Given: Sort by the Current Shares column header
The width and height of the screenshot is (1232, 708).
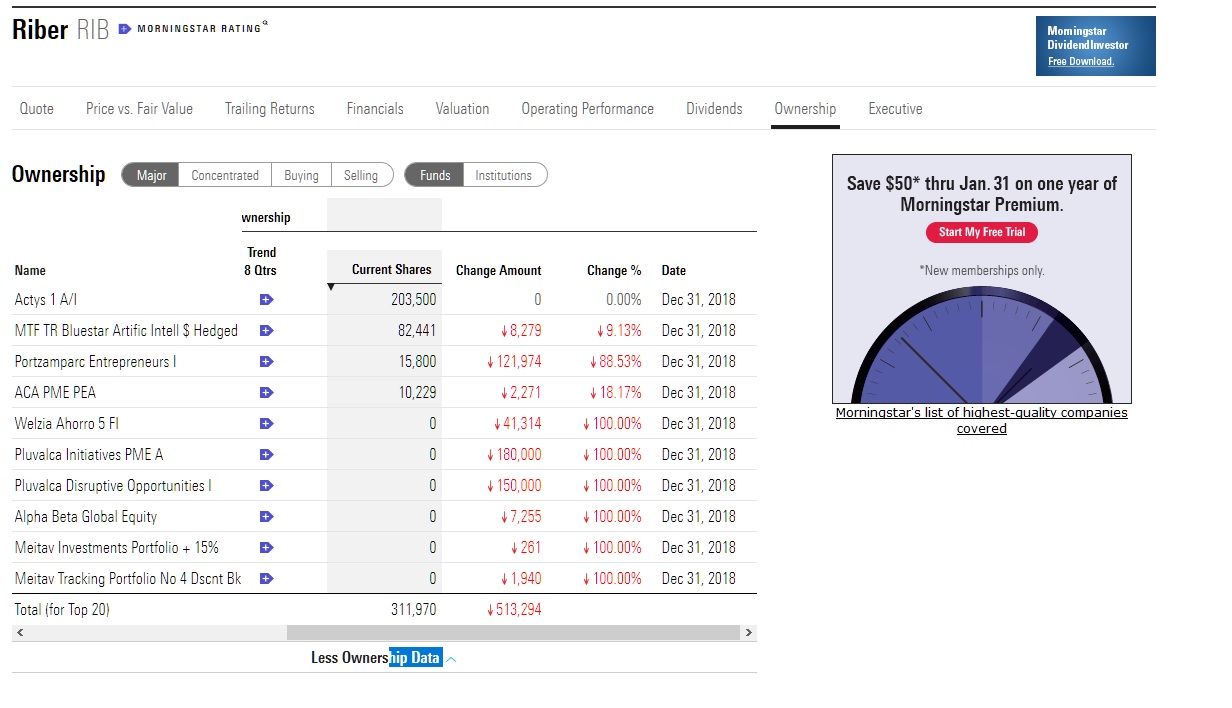Looking at the screenshot, I should [x=391, y=270].
